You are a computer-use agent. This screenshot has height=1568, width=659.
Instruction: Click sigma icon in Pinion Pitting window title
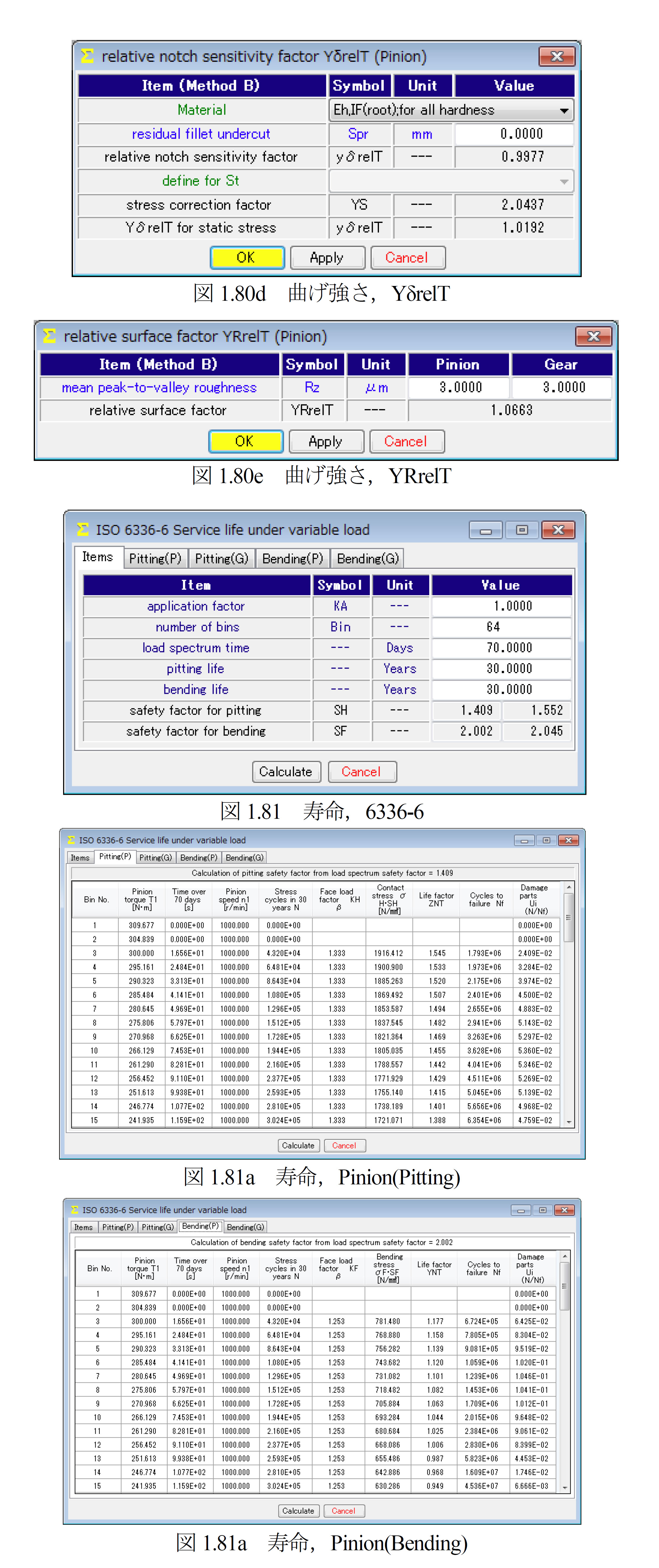coord(71,840)
